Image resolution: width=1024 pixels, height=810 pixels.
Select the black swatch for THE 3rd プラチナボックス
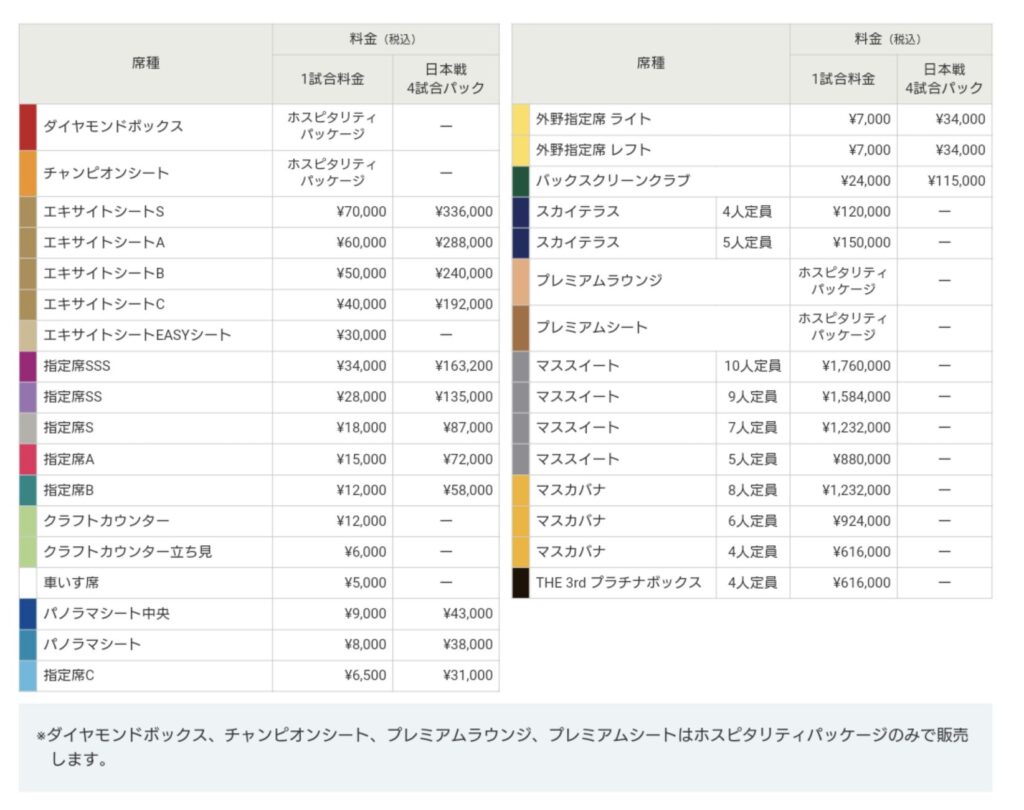click(521, 583)
